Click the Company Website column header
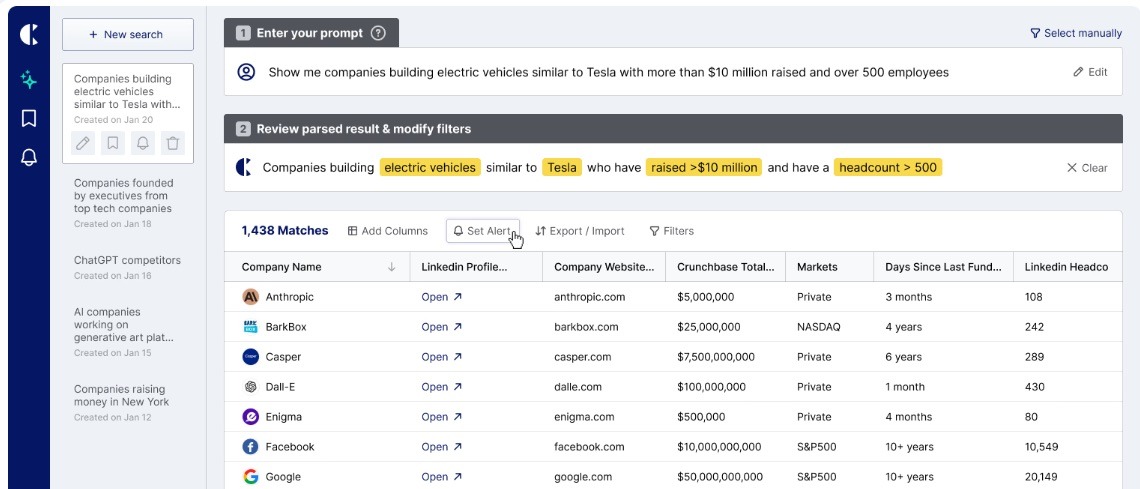This screenshot has width=1140, height=489. click(x=604, y=267)
